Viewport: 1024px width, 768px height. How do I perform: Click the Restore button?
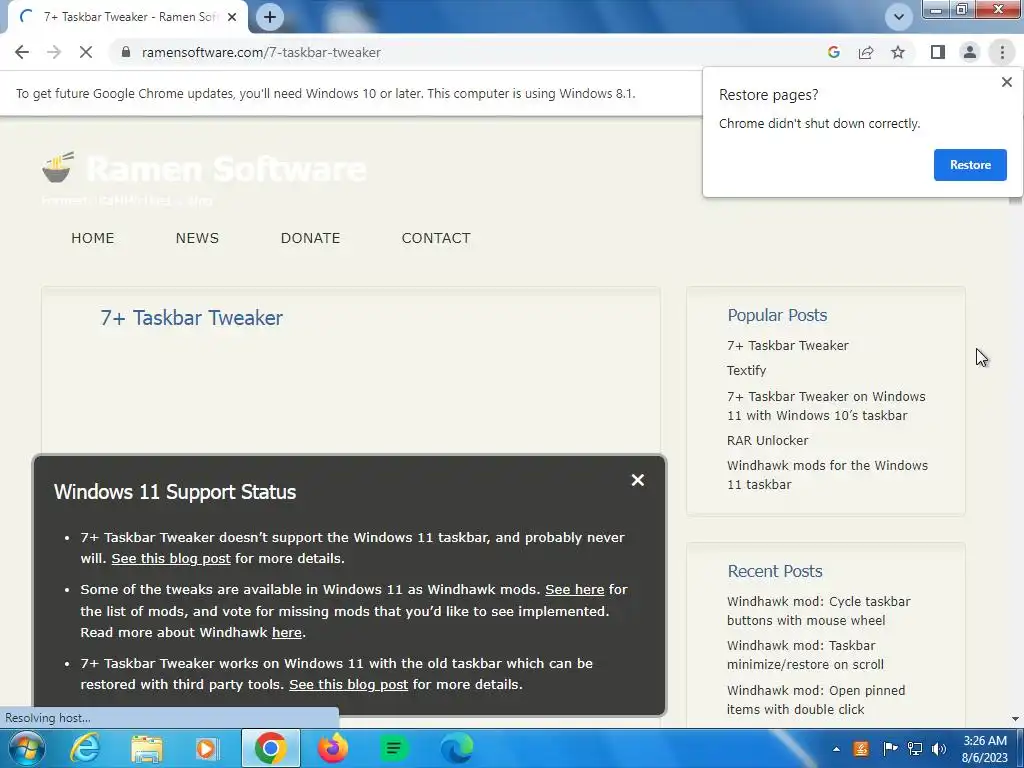(x=970, y=165)
